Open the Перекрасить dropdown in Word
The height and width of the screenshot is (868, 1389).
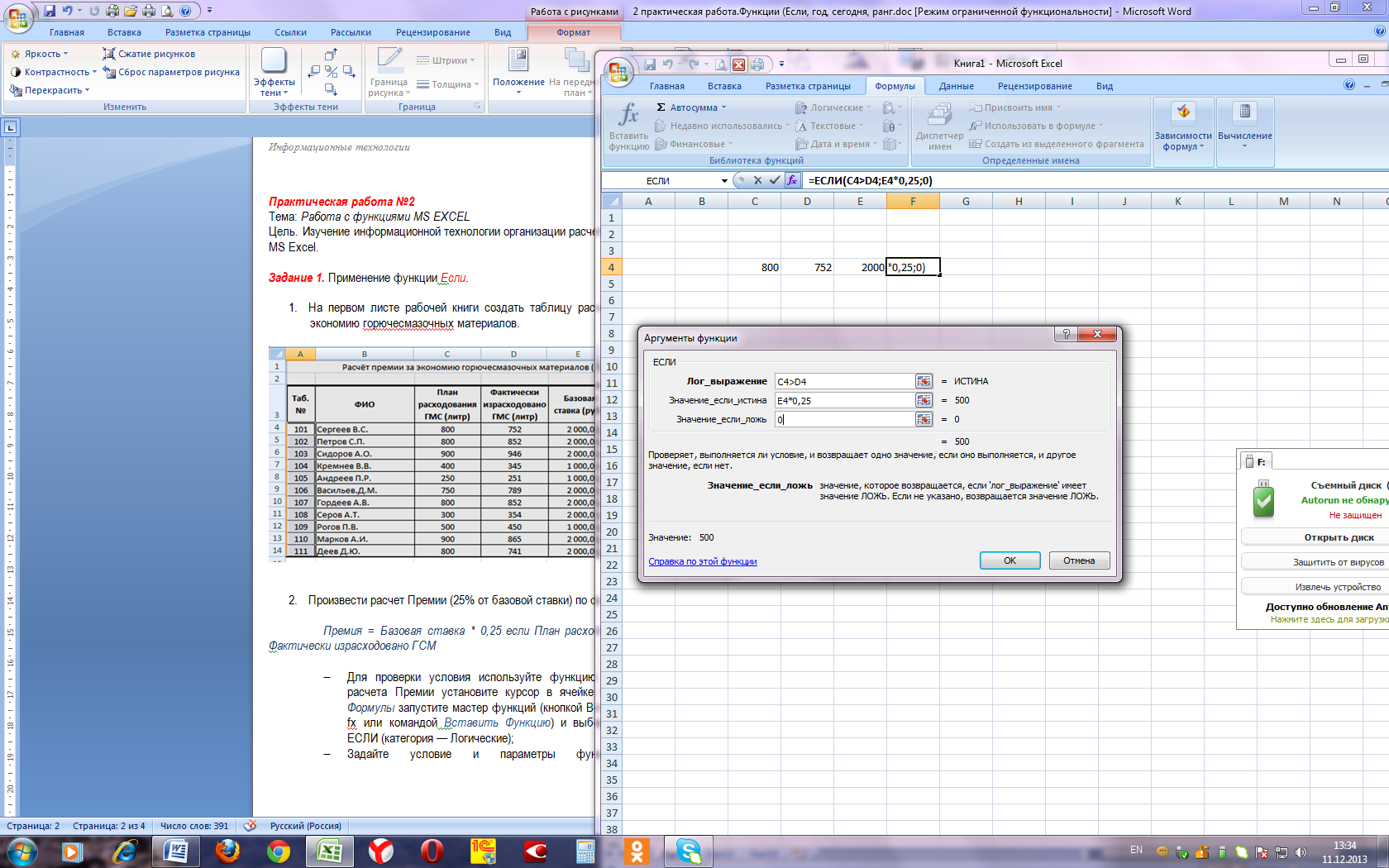(x=49, y=90)
